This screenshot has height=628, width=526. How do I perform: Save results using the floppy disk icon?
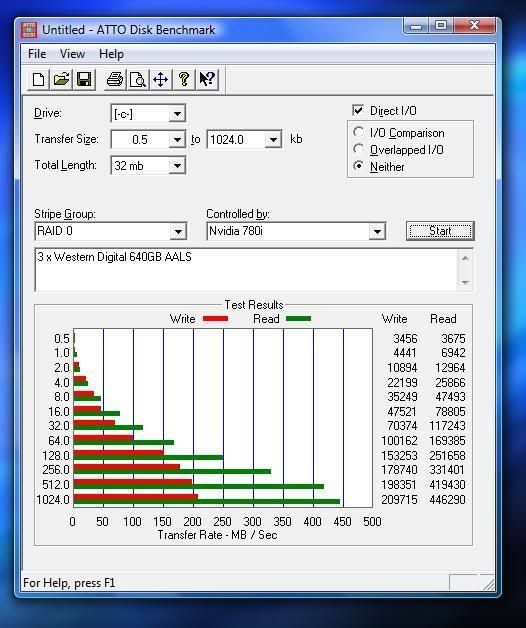coord(84,79)
